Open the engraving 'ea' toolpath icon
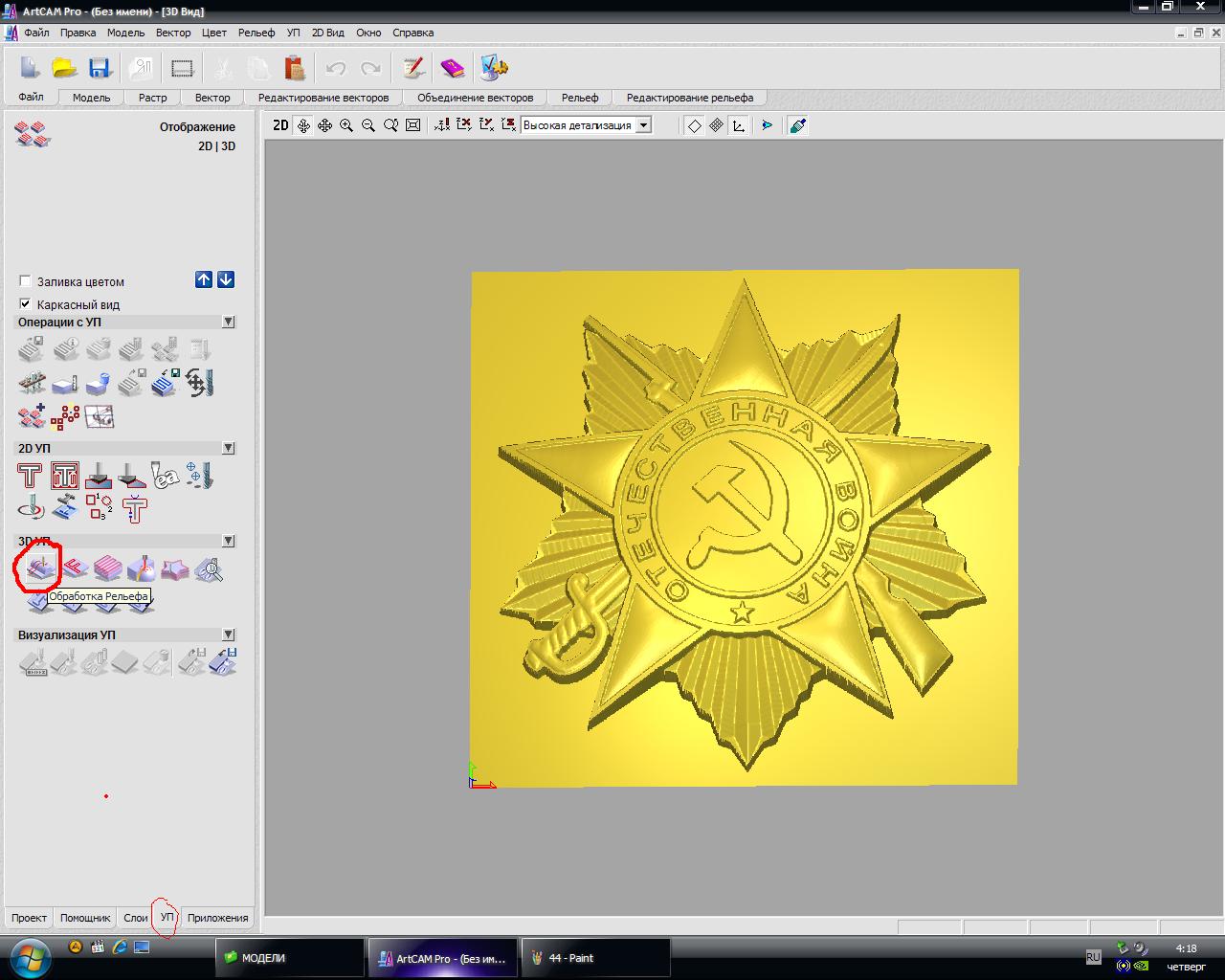 [165, 476]
